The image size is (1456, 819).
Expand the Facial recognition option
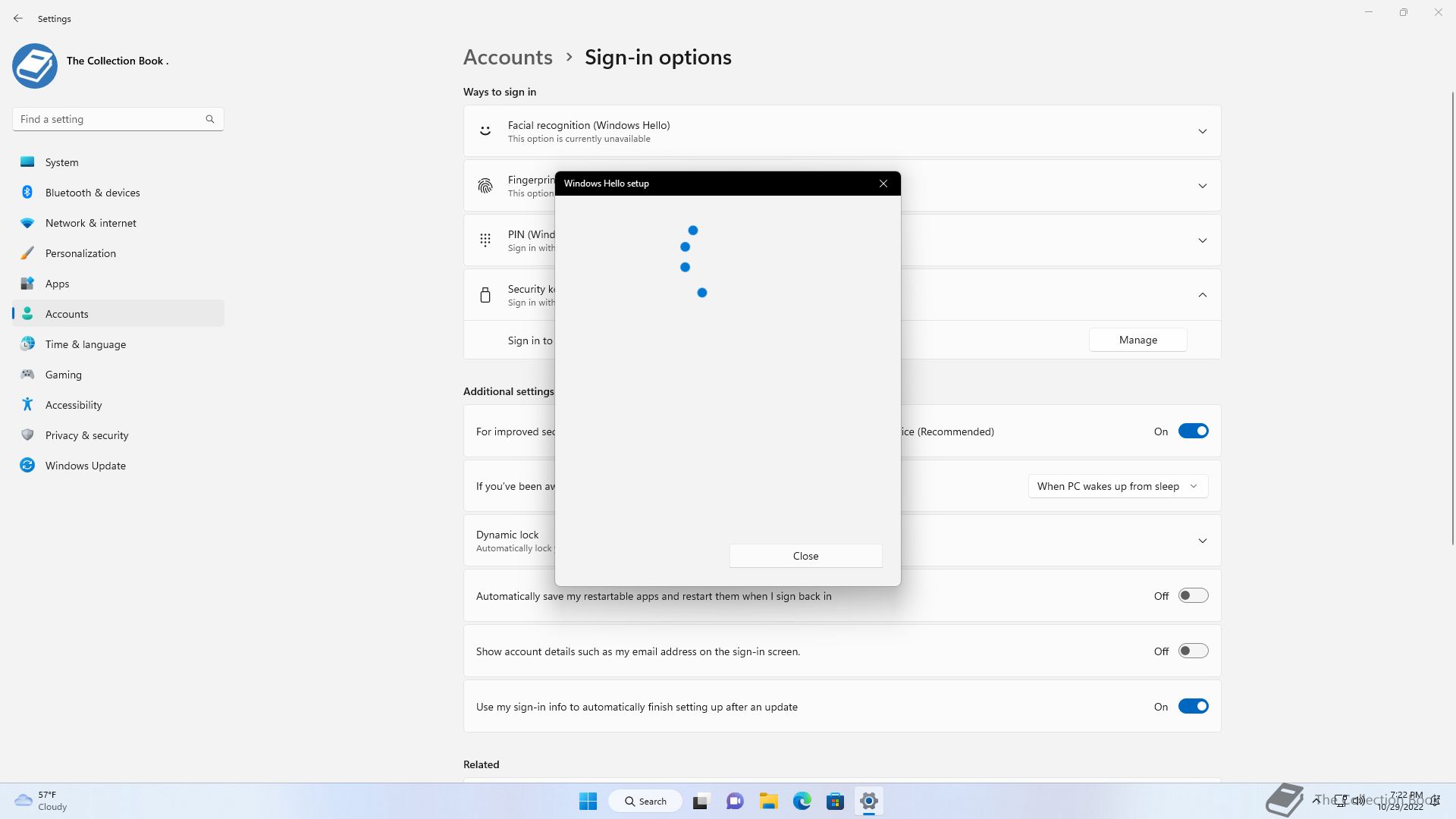(x=1202, y=131)
